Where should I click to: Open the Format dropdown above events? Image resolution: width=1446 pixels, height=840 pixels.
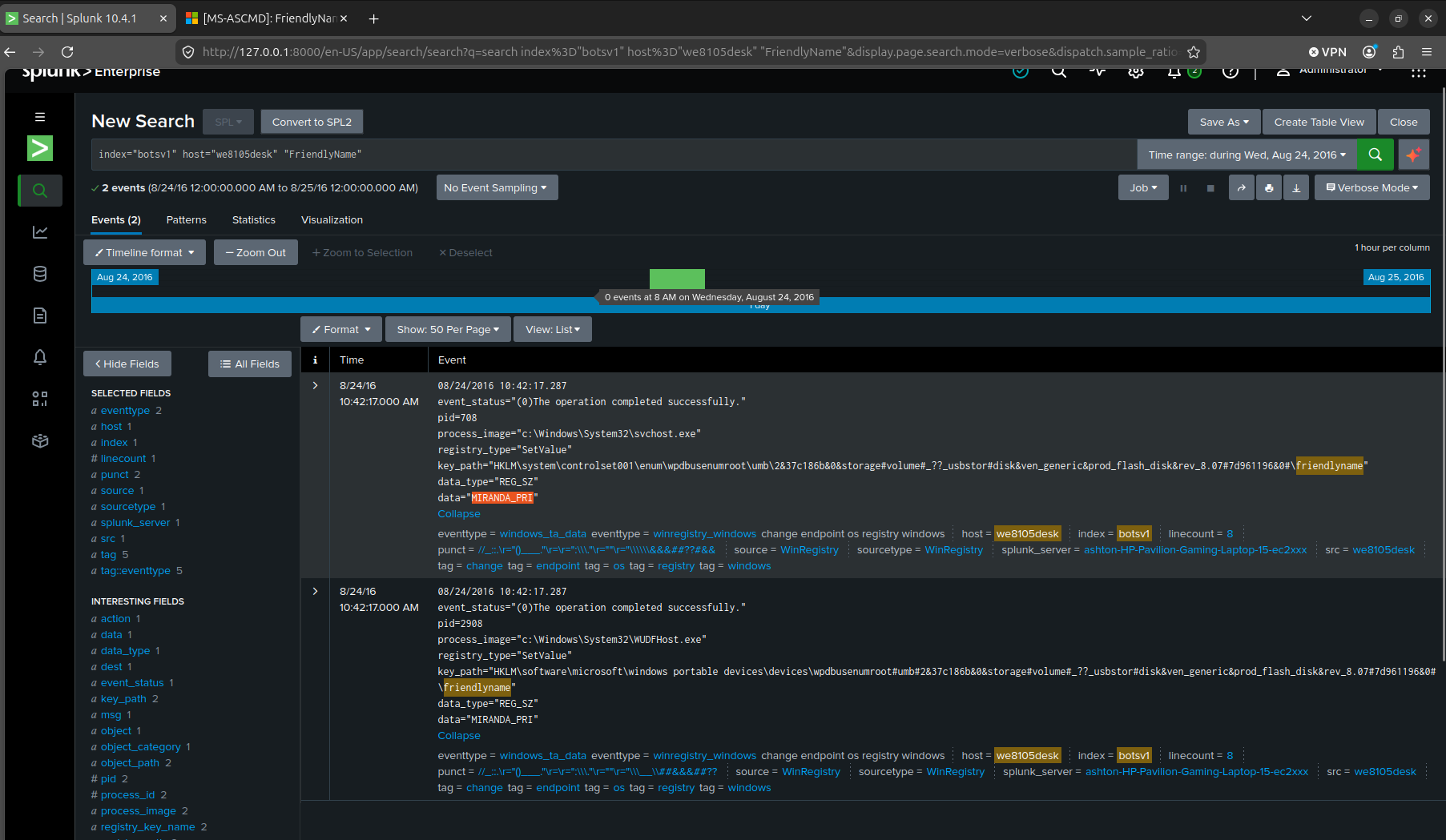click(341, 329)
